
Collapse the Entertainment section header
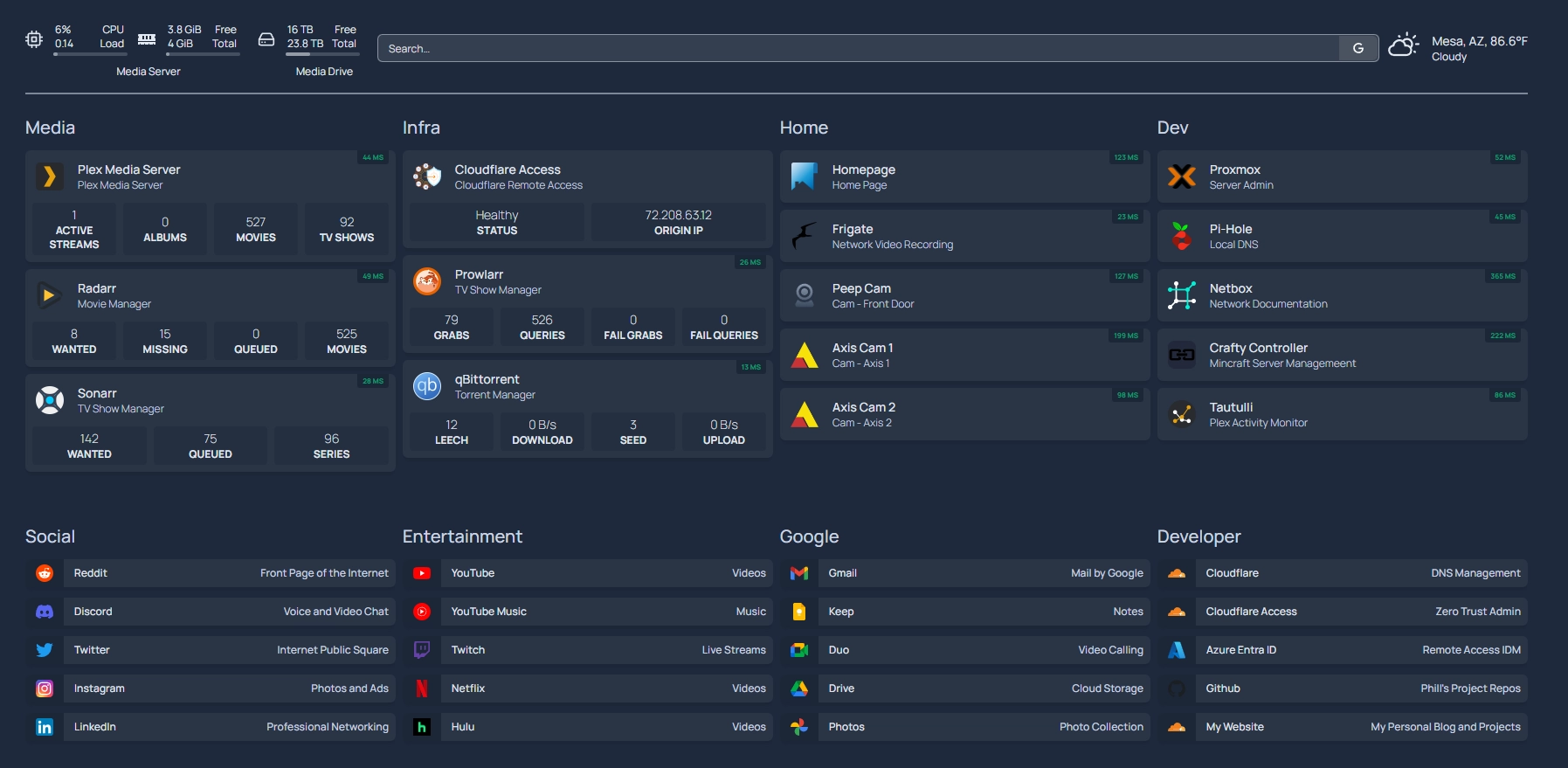(462, 536)
